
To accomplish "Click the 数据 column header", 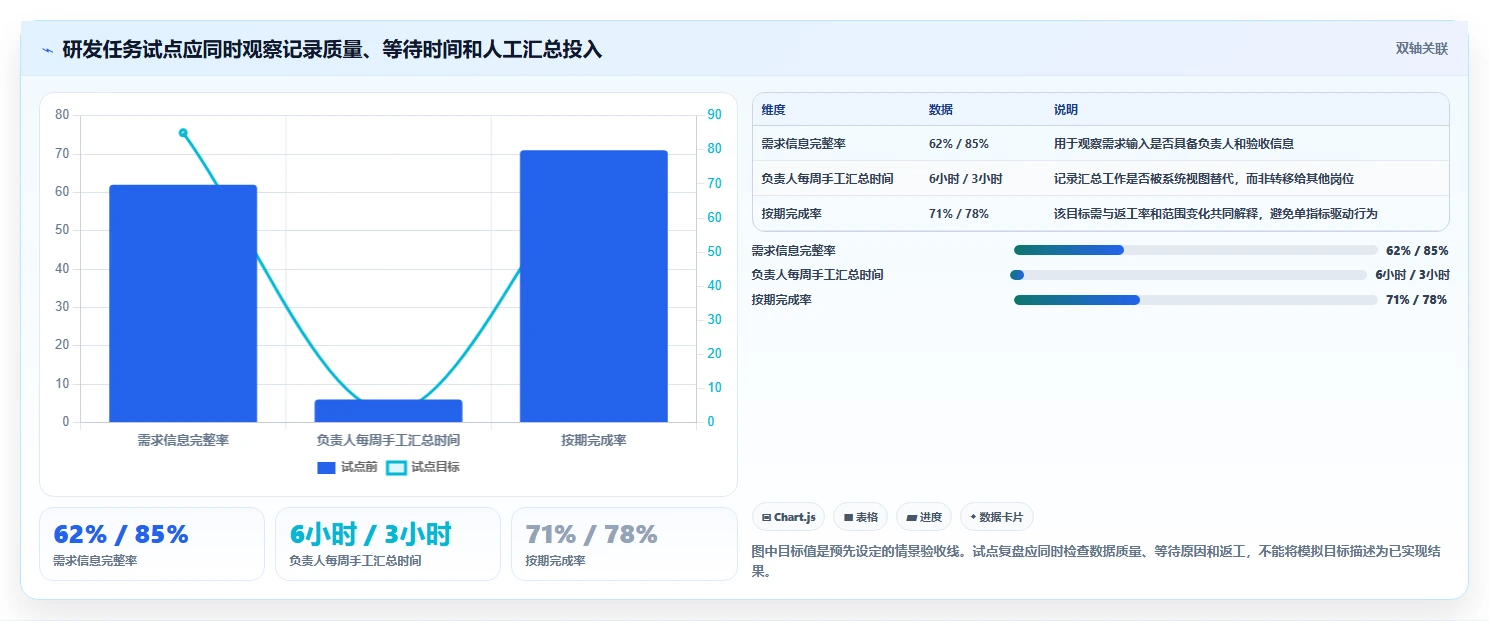I will point(941,110).
